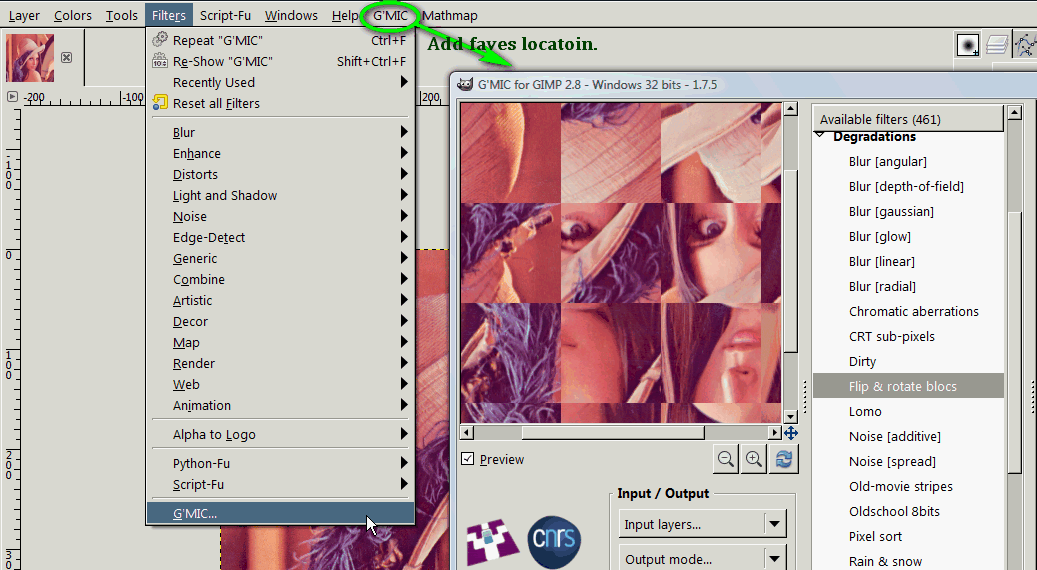Toggle the Preview checkbox
The height and width of the screenshot is (570, 1037).
click(468, 459)
